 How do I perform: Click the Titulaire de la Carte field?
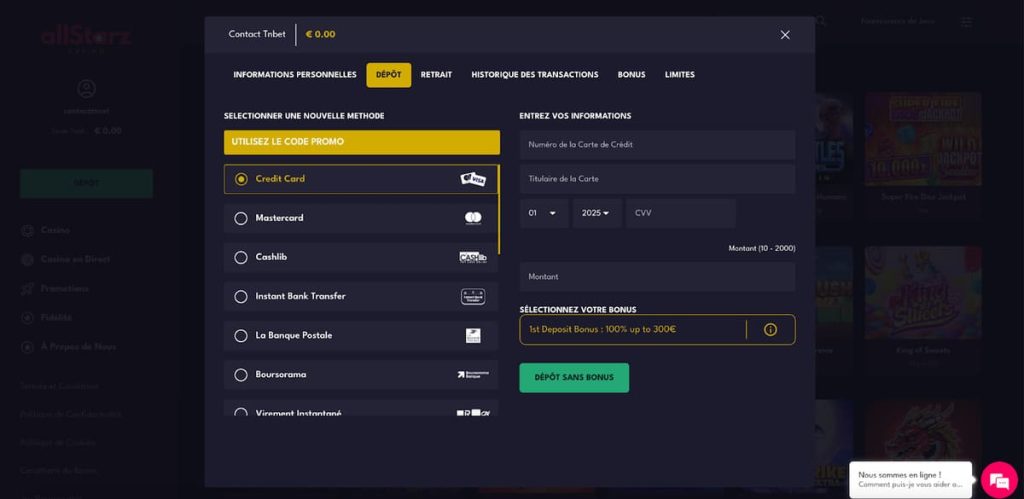[658, 179]
